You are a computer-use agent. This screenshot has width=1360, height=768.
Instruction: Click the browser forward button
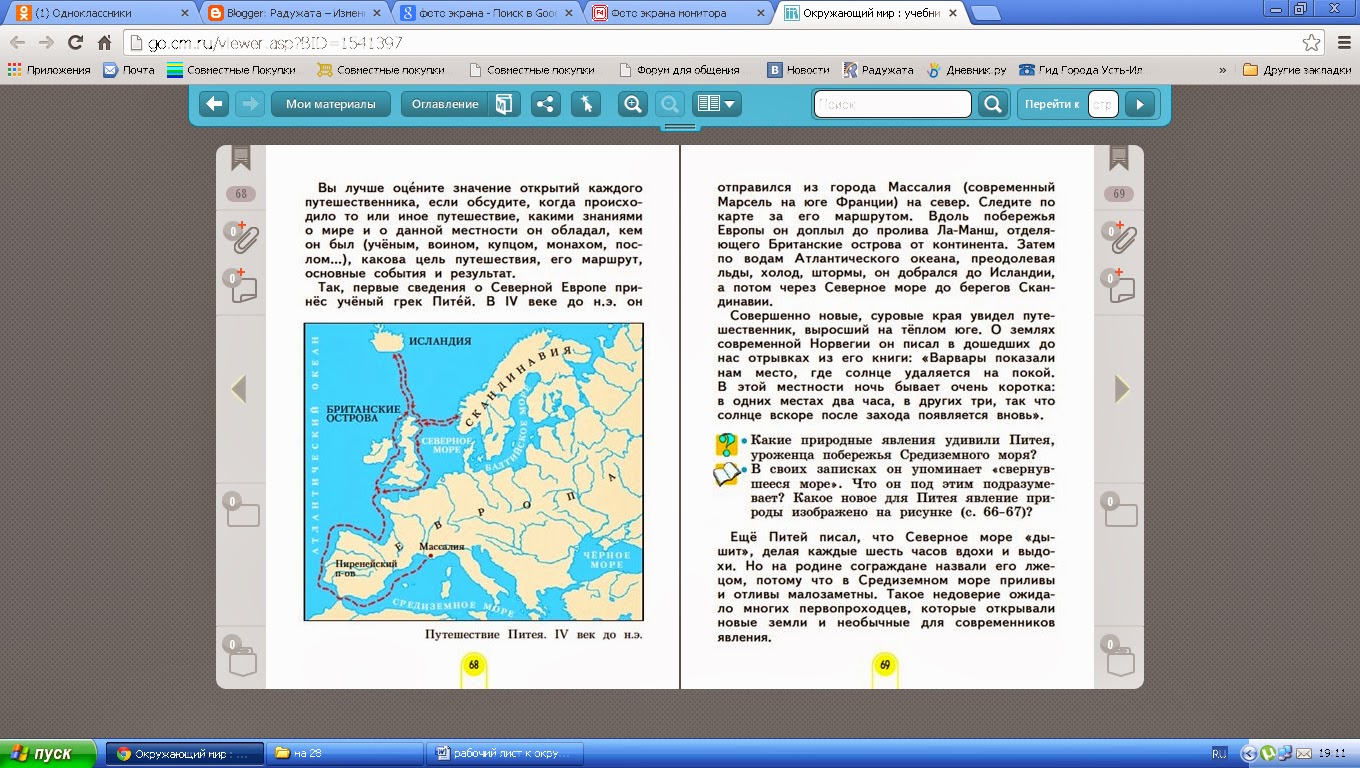click(x=47, y=43)
